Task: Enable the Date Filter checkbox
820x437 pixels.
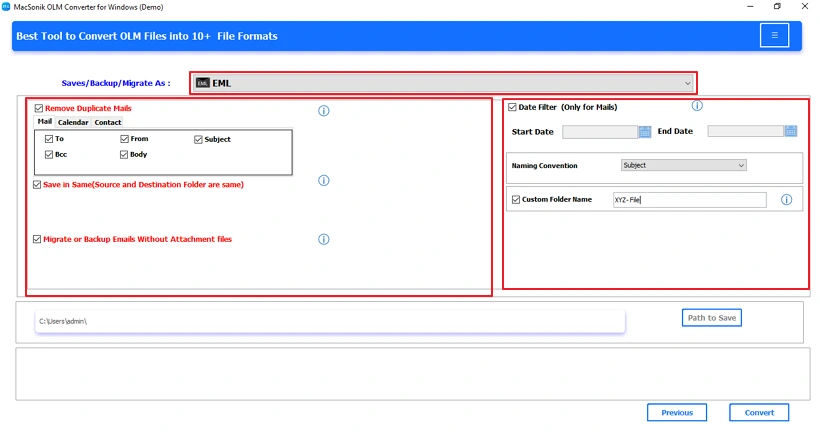Action: [512, 107]
